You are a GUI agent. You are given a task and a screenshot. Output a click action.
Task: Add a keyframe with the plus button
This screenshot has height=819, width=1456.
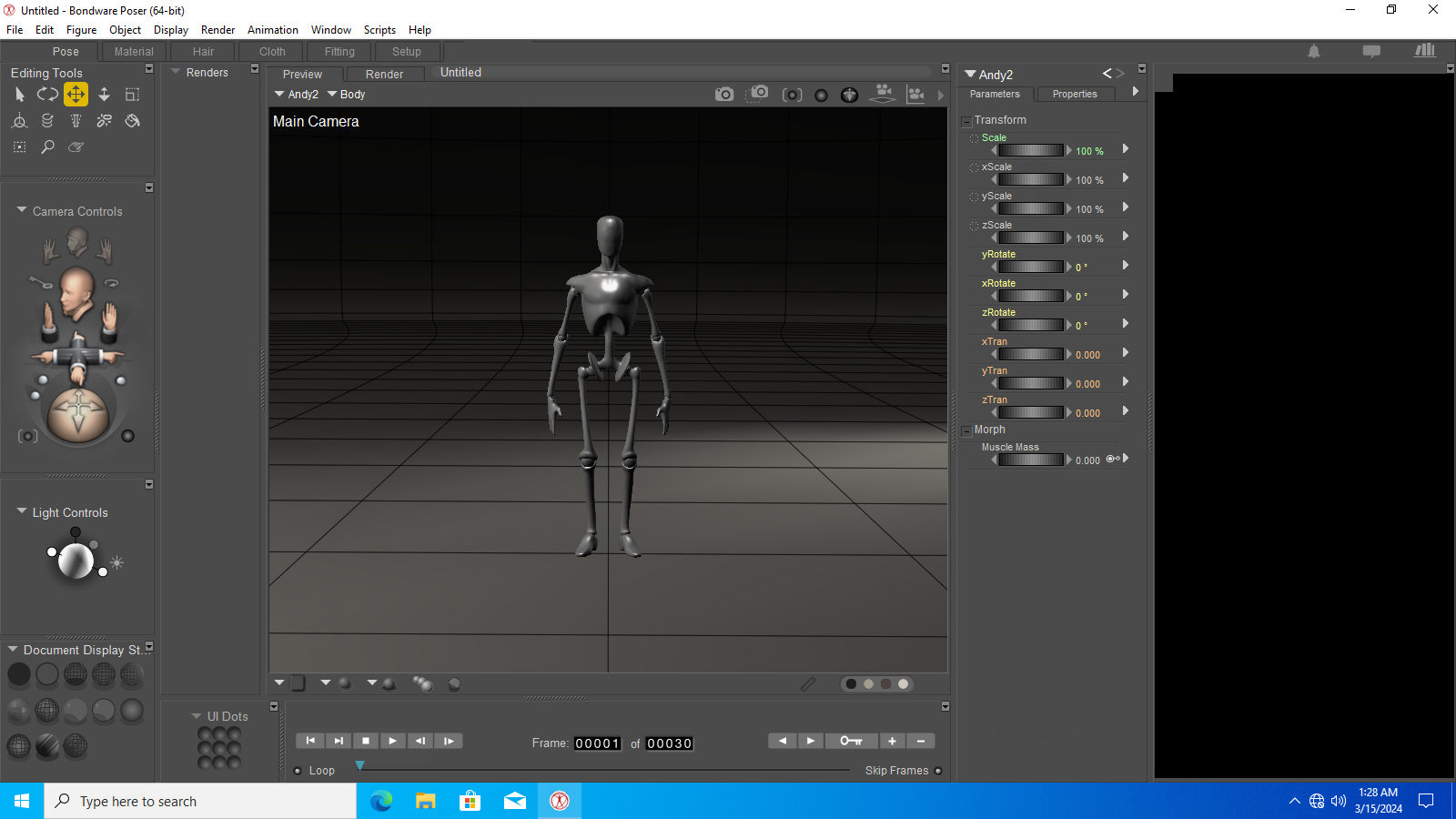point(893,741)
